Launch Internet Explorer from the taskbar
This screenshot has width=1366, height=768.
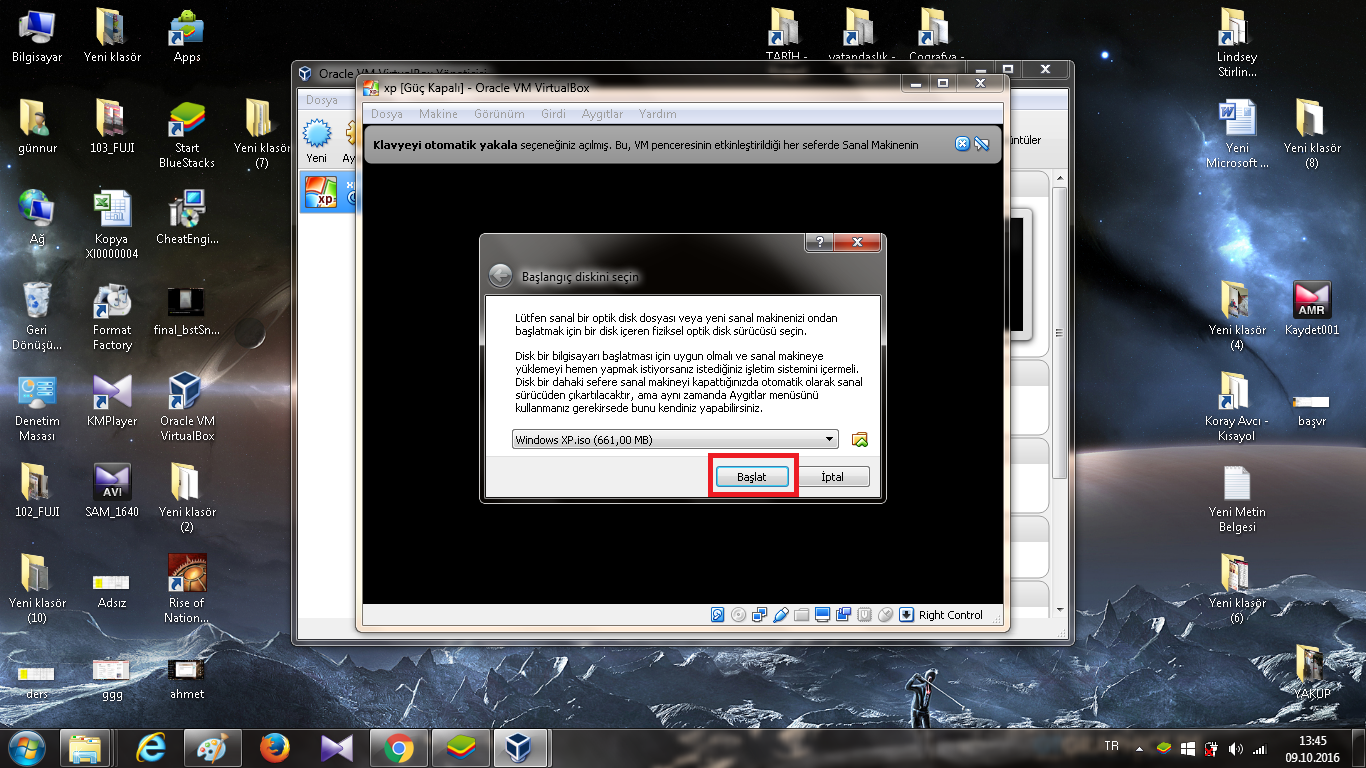152,748
